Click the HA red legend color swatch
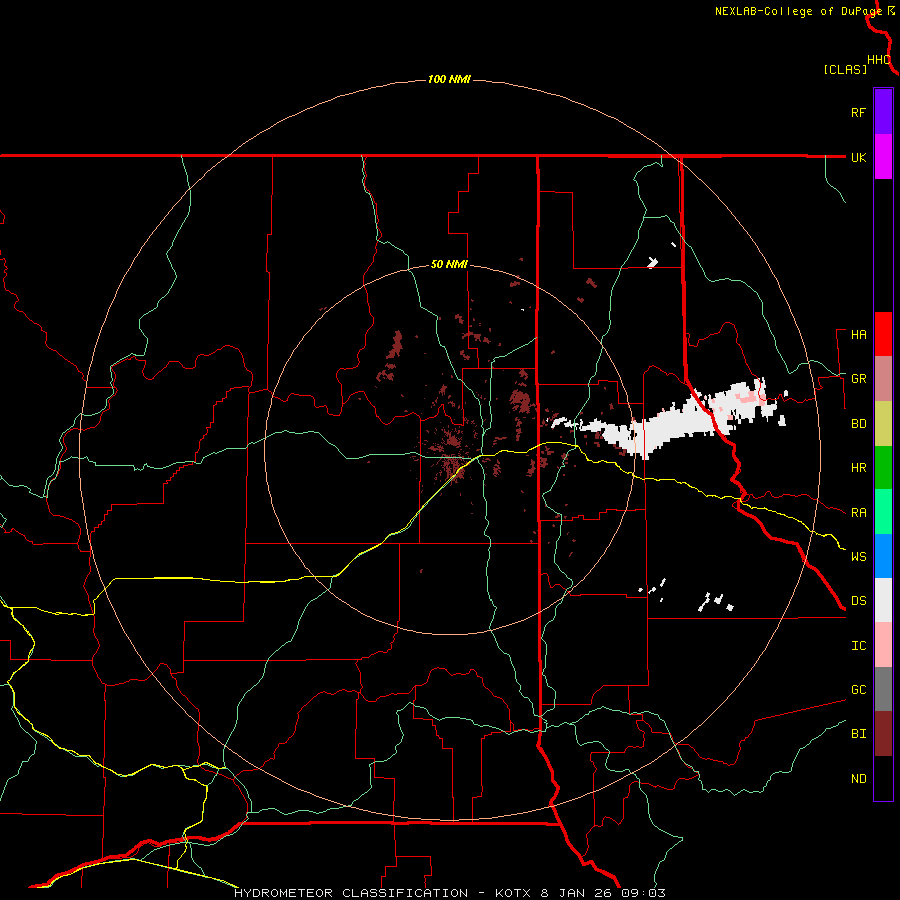The width and height of the screenshot is (900, 900). [x=883, y=334]
